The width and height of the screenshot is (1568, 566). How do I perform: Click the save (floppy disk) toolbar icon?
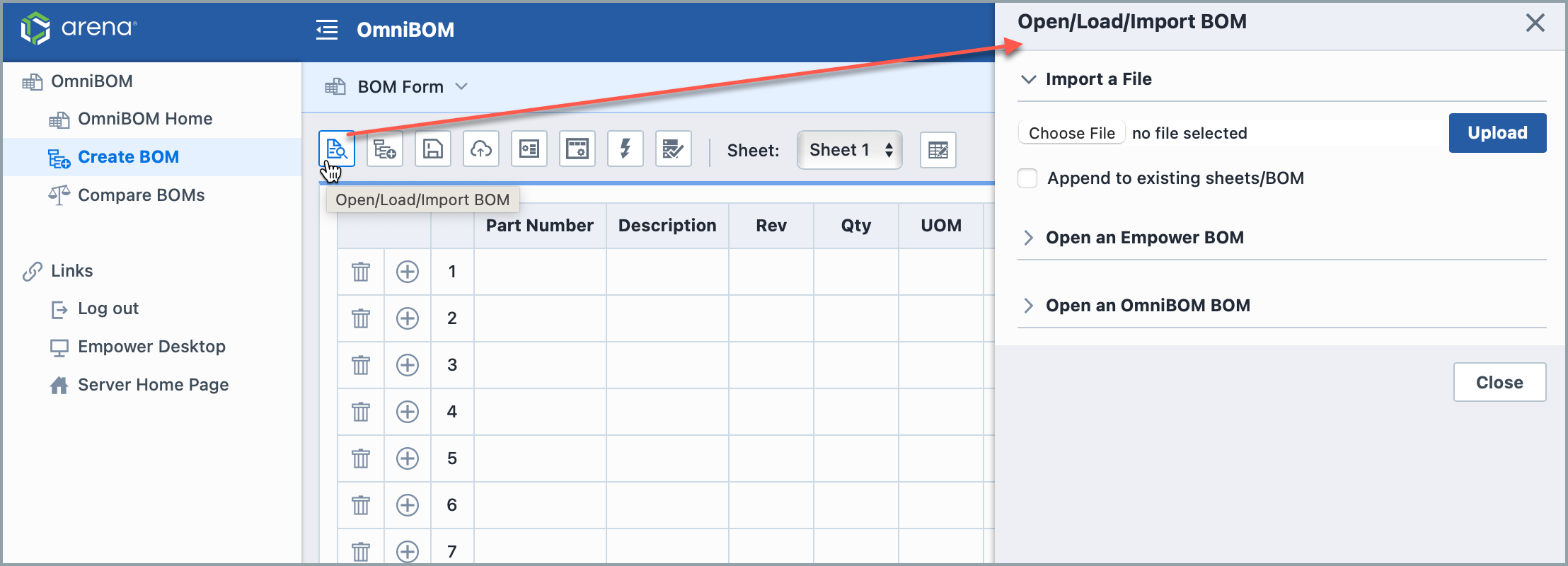point(432,149)
